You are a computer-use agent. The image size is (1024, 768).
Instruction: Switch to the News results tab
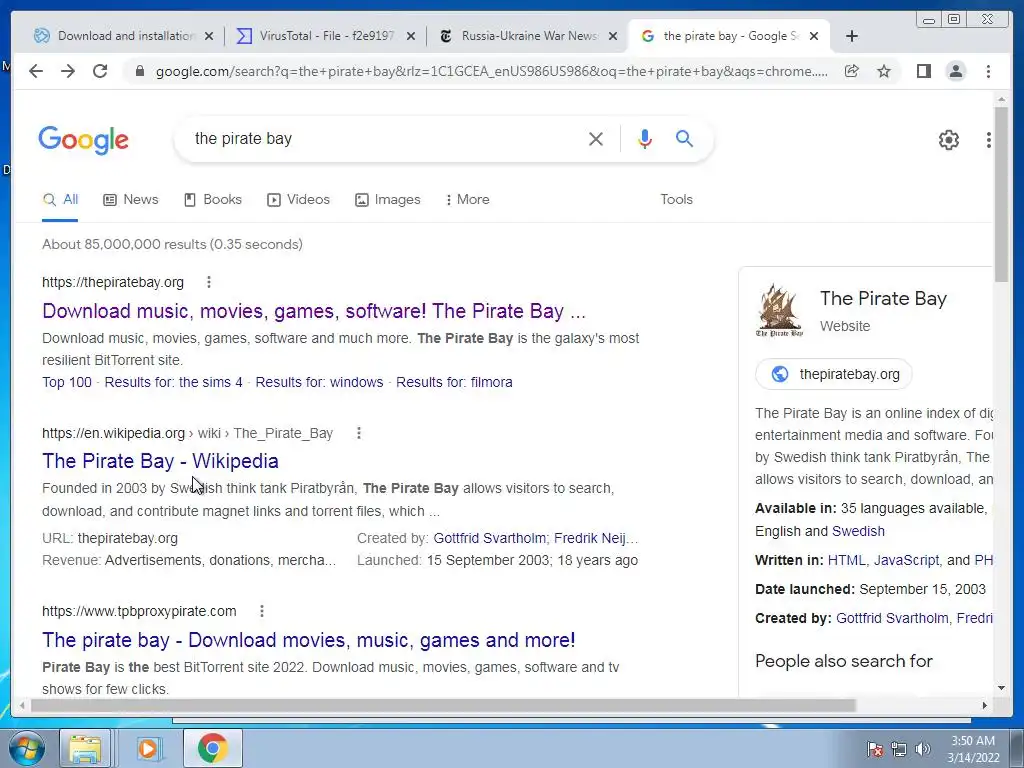point(131,199)
